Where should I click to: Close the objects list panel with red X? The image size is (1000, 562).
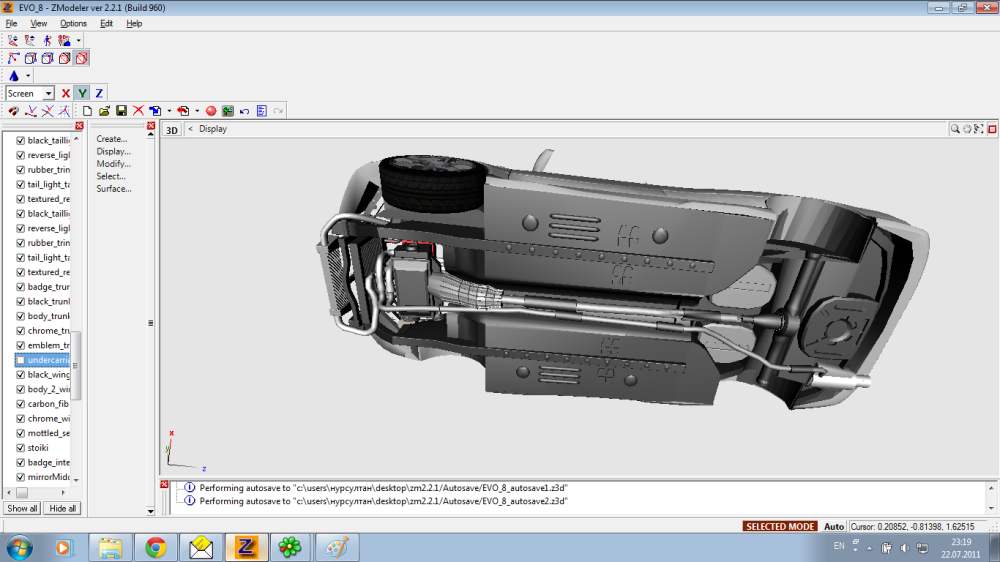pyautogui.click(x=79, y=126)
